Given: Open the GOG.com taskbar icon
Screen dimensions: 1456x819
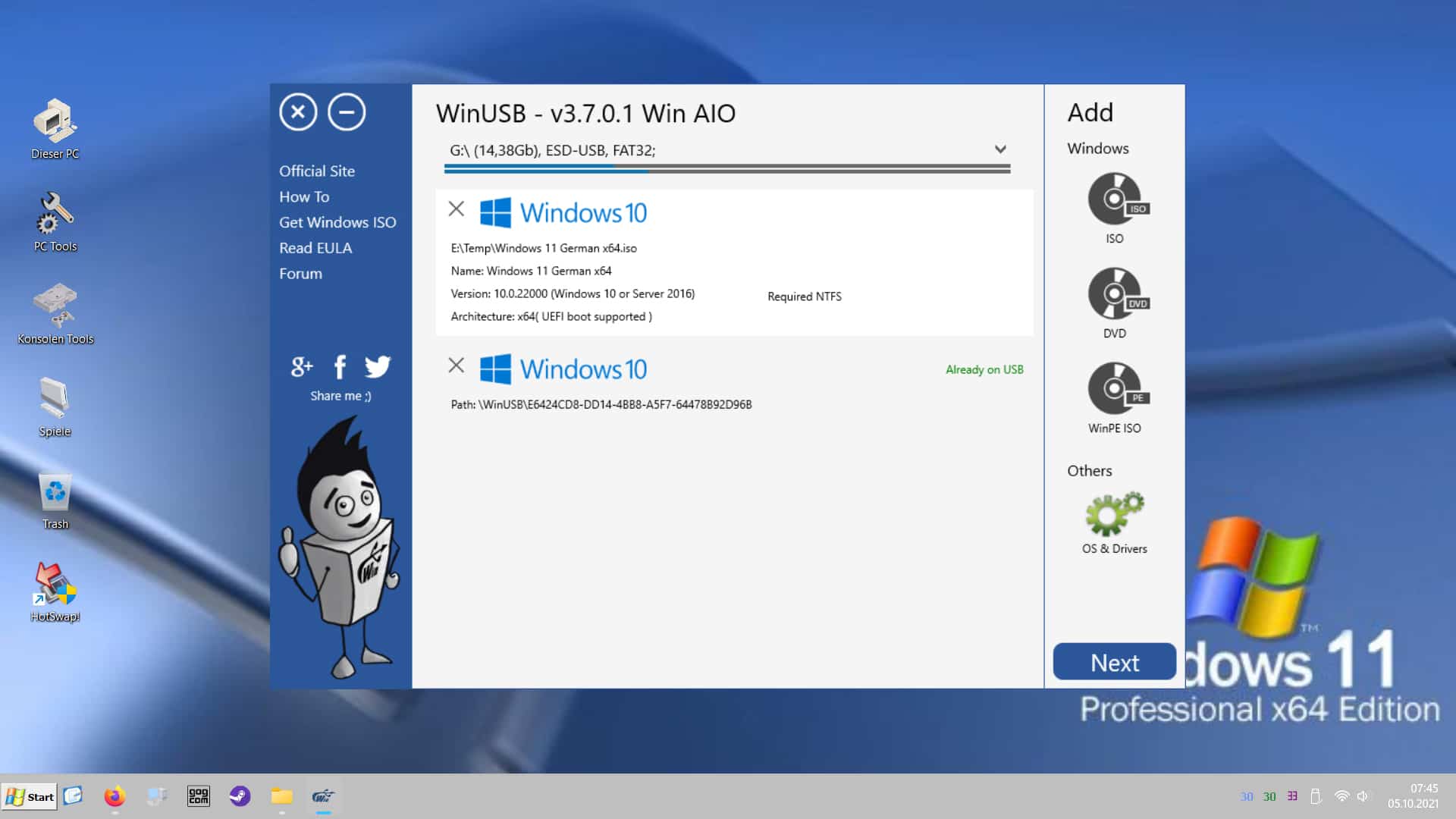Looking at the screenshot, I should pos(199,796).
